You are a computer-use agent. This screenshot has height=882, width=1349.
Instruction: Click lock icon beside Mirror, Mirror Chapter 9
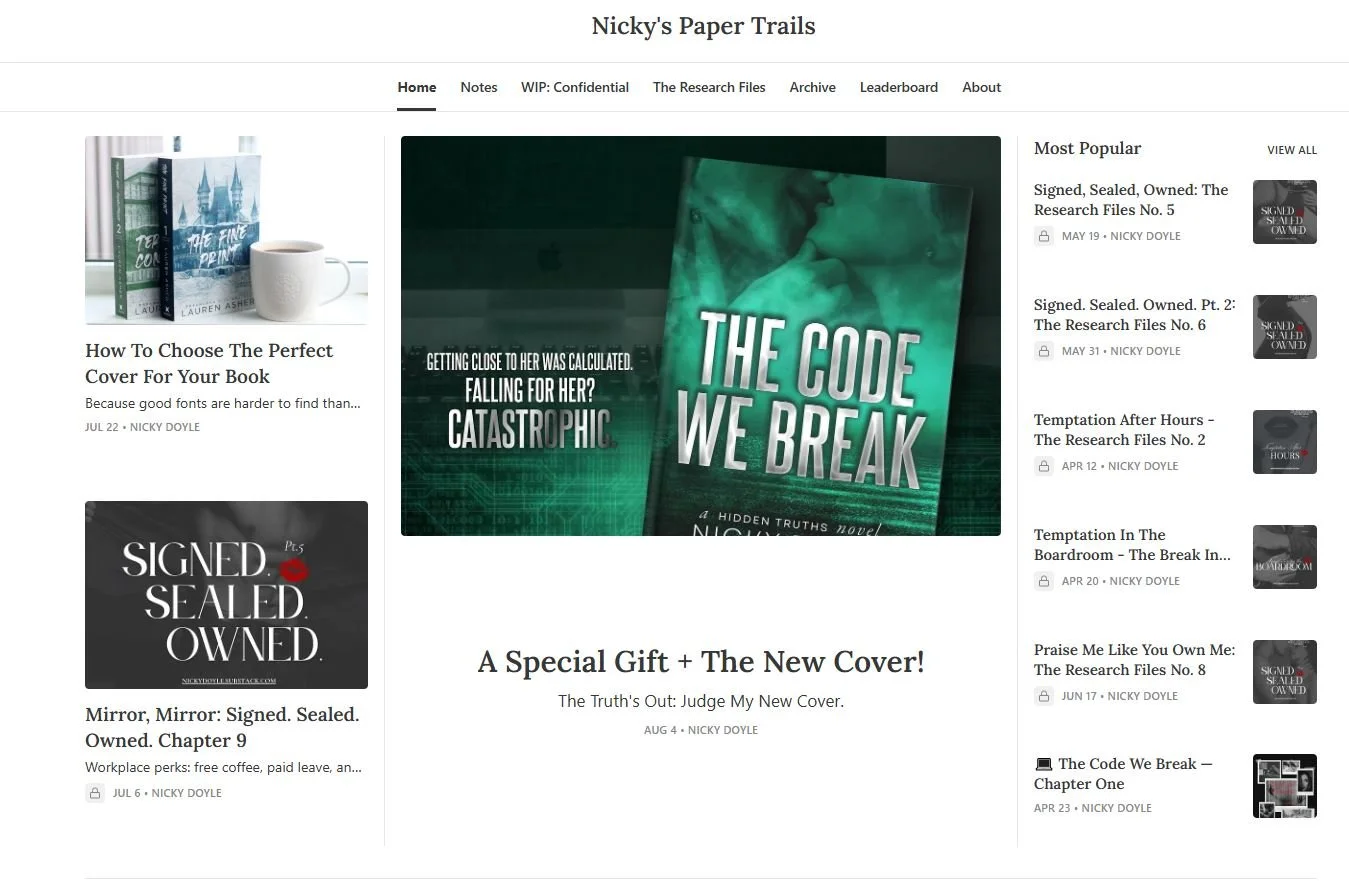point(95,793)
